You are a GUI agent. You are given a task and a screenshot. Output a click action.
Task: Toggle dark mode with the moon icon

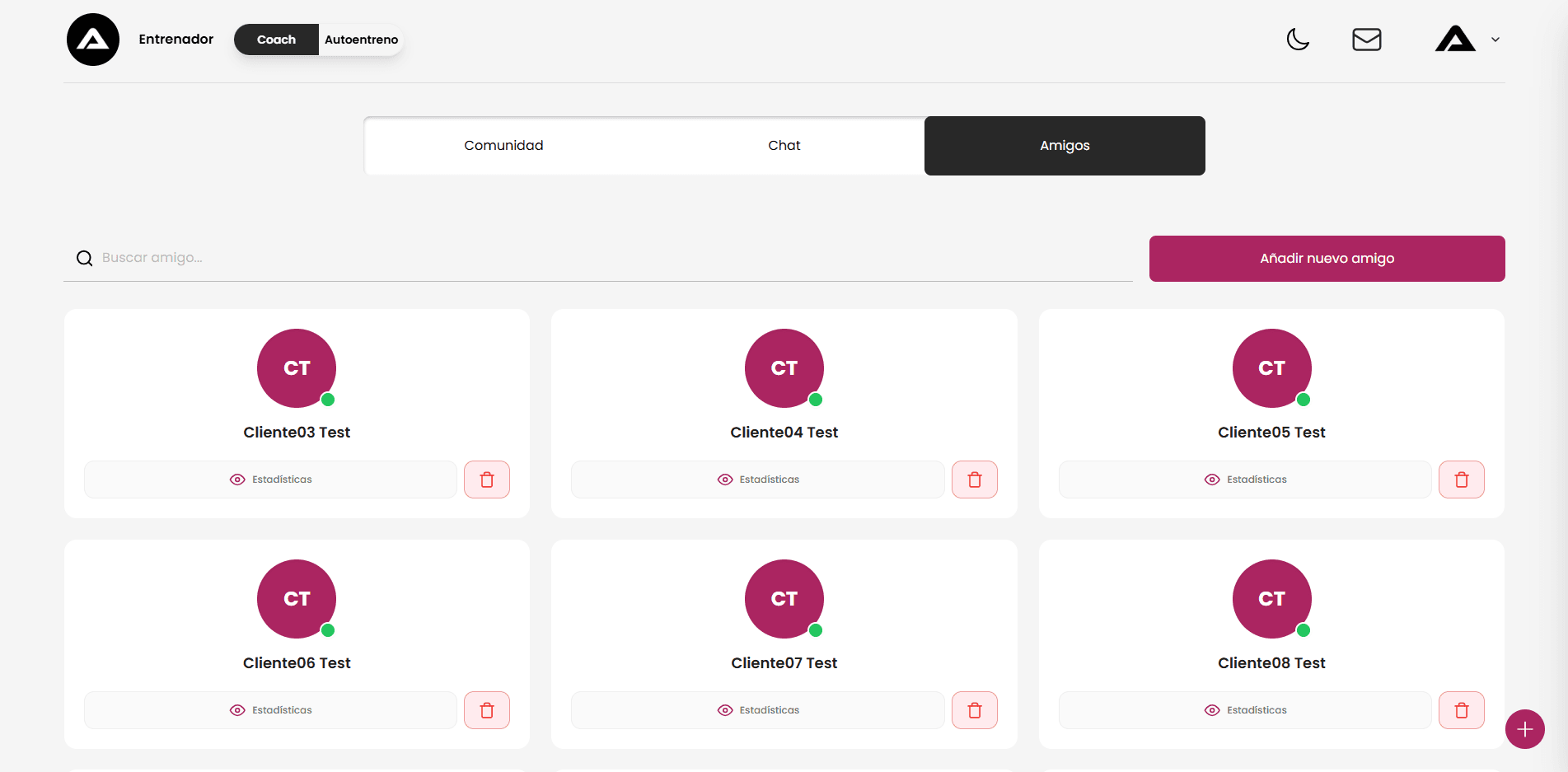coord(1298,40)
